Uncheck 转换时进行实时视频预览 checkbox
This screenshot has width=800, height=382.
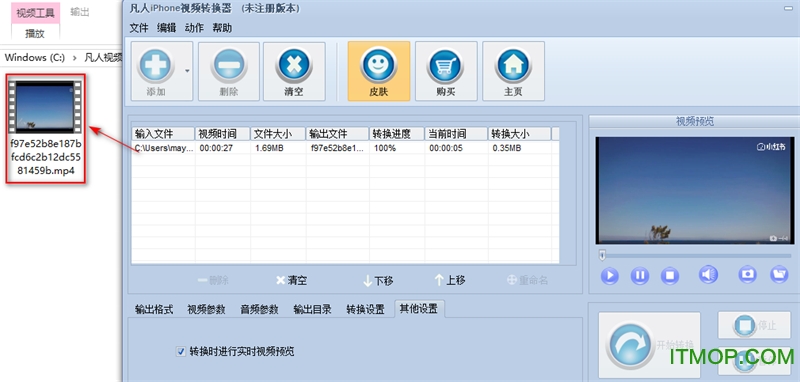[x=181, y=351]
